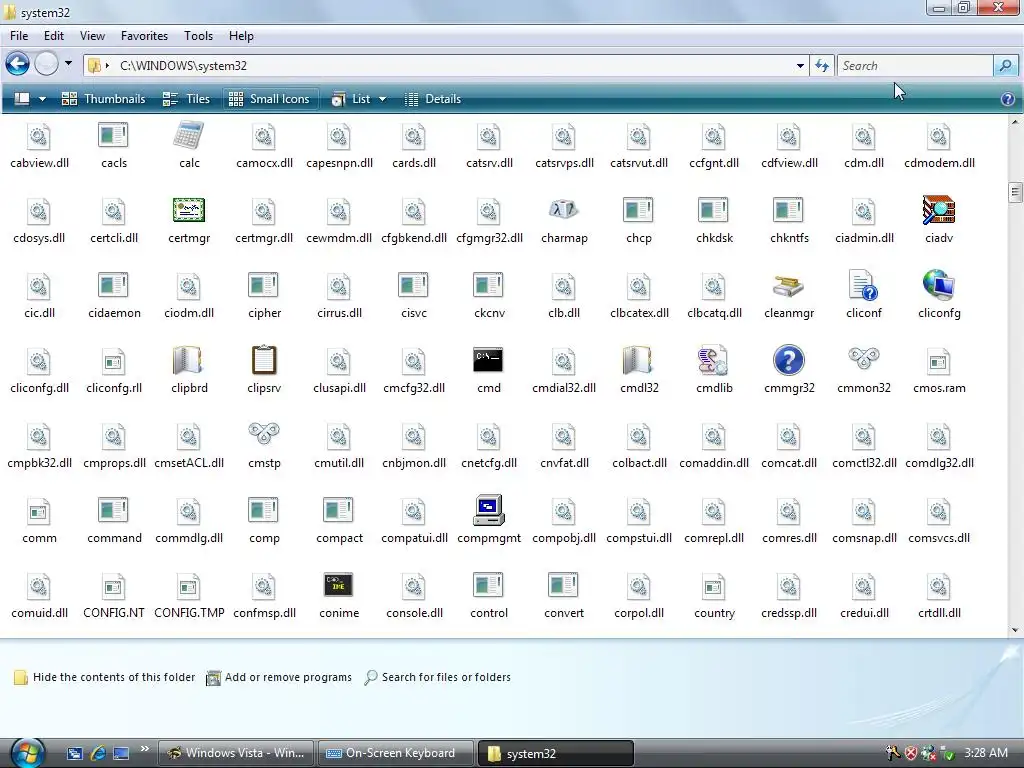
Task: Open the File menu
Action: (19, 36)
